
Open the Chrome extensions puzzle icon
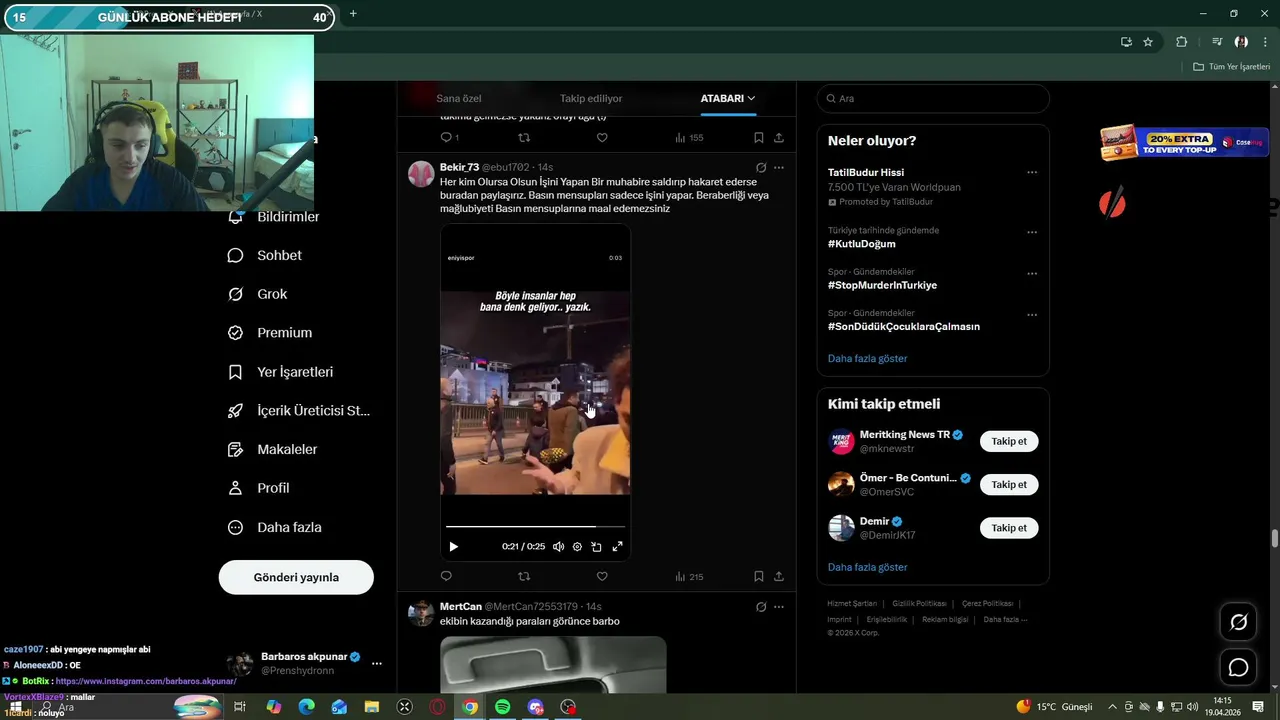click(1181, 42)
